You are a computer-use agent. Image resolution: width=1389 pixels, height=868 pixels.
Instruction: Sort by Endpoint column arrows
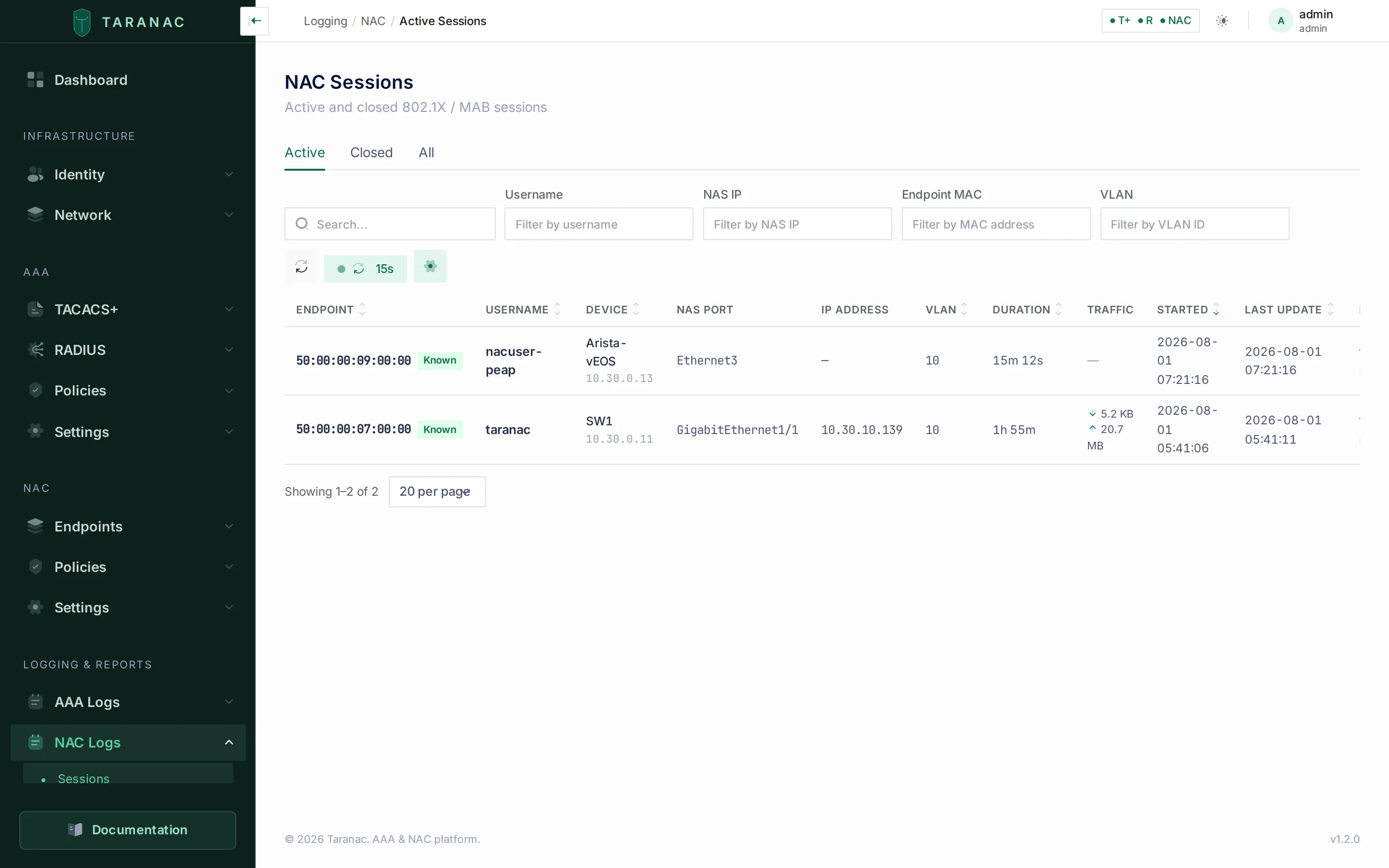362,310
